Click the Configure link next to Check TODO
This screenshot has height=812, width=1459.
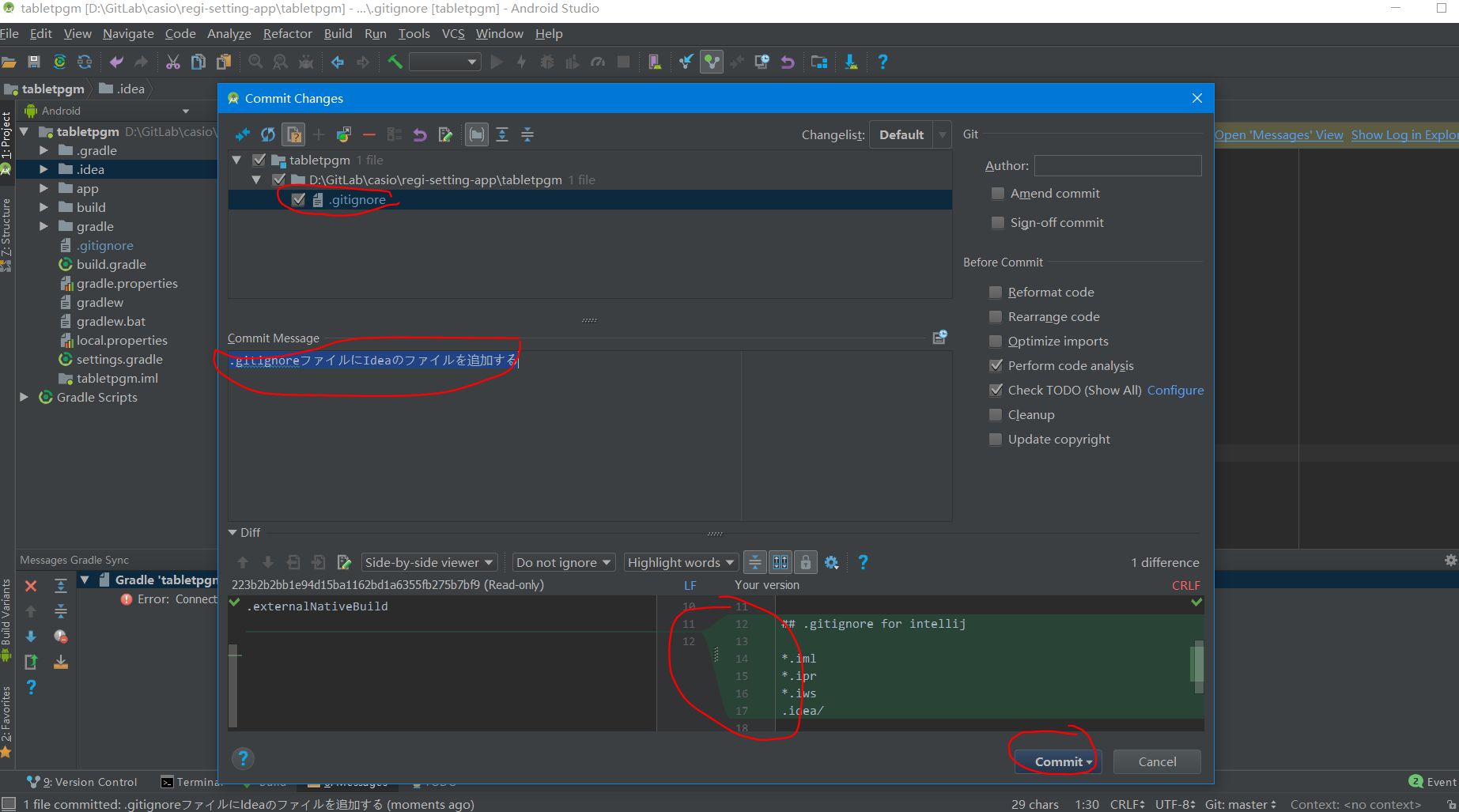click(1175, 391)
